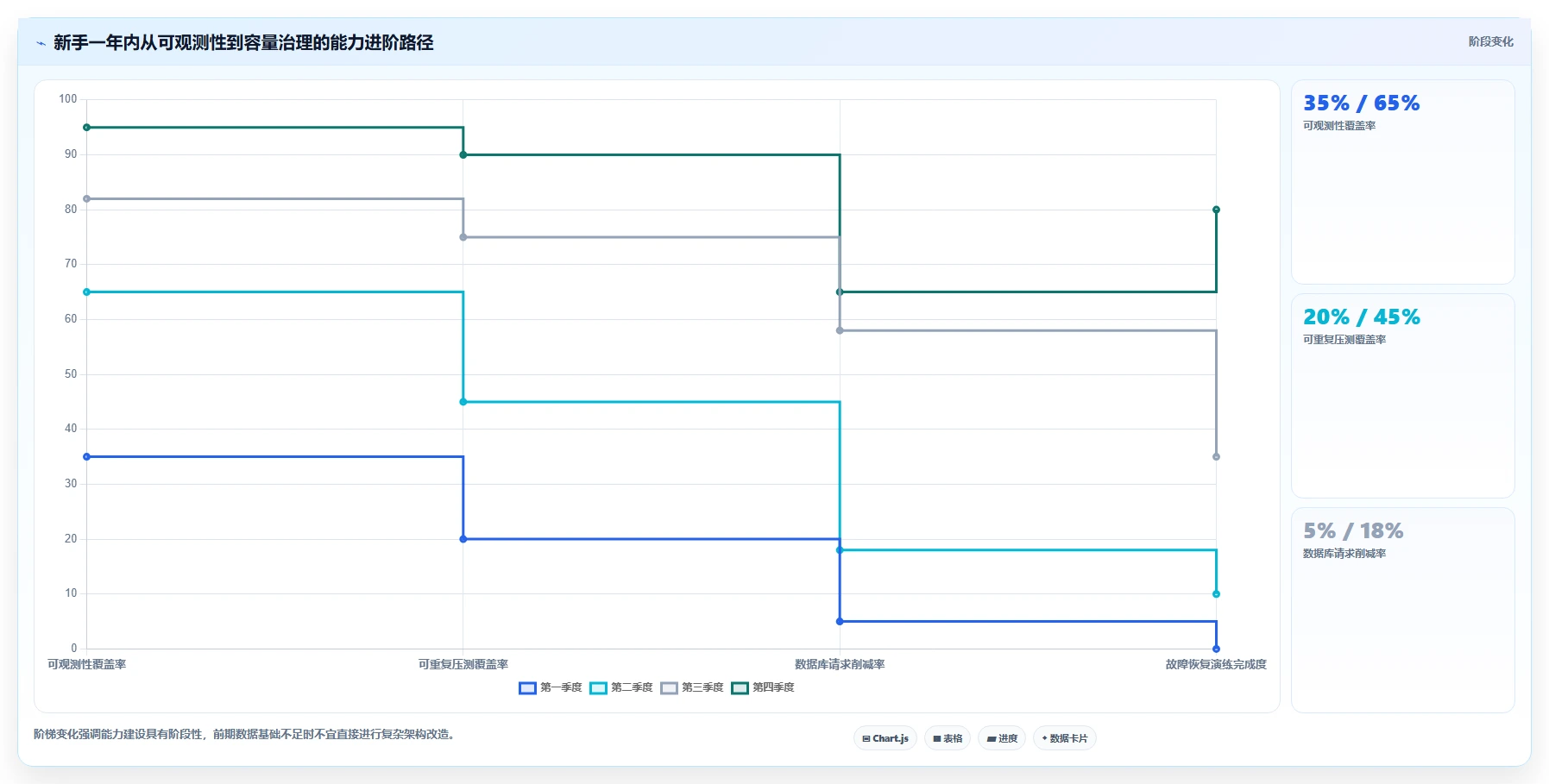Image resolution: width=1549 pixels, height=784 pixels.
Task: Click the gray point at 35 on 故障恢复演练完成度
Action: point(1216,457)
